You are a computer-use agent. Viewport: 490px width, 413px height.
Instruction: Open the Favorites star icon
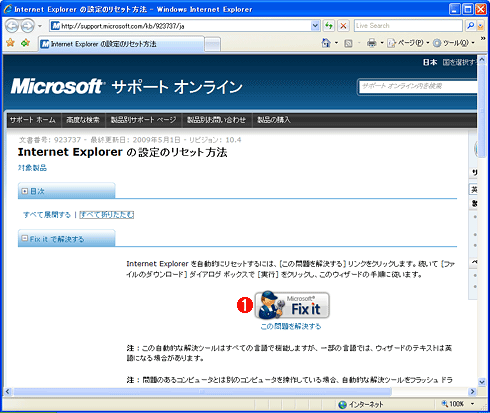point(10,43)
